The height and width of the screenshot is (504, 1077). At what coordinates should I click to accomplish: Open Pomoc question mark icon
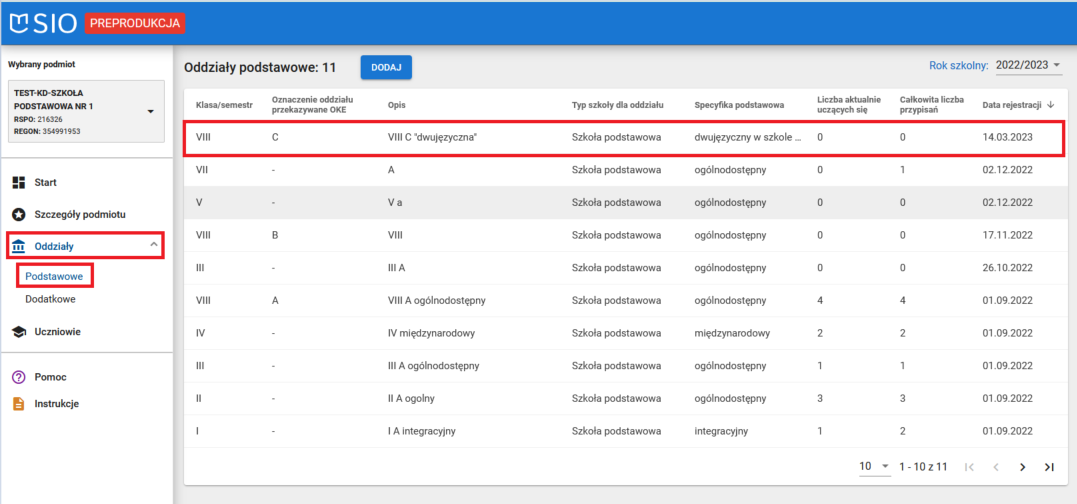(x=18, y=377)
